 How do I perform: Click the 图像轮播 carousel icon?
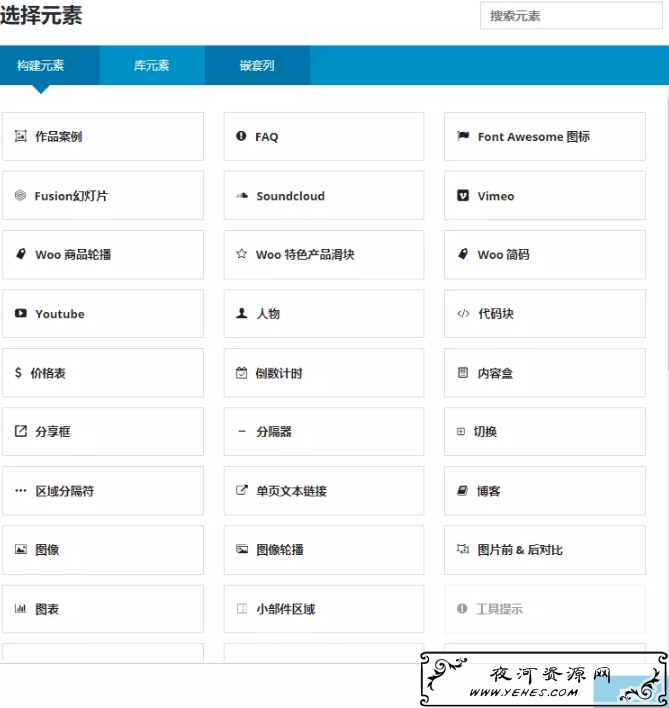pyautogui.click(x=242, y=549)
